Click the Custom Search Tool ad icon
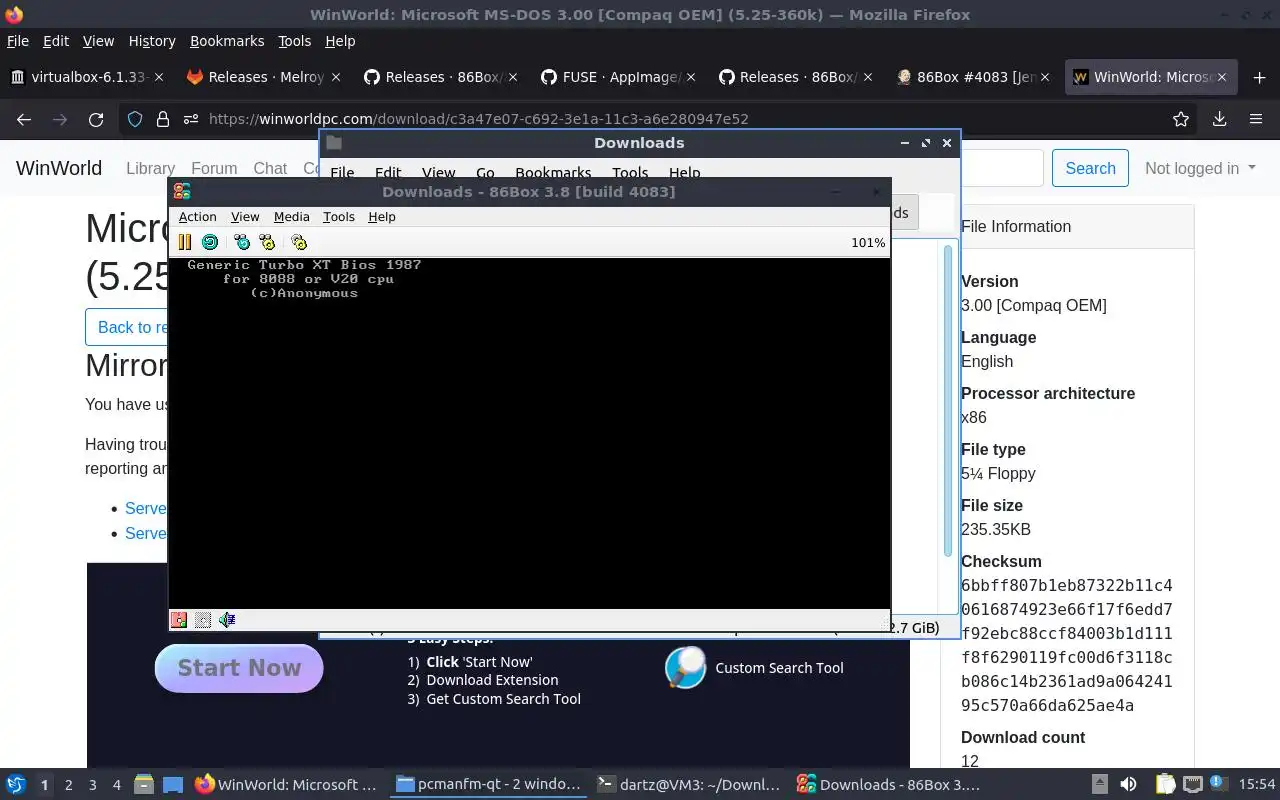The image size is (1280, 800). click(685, 668)
